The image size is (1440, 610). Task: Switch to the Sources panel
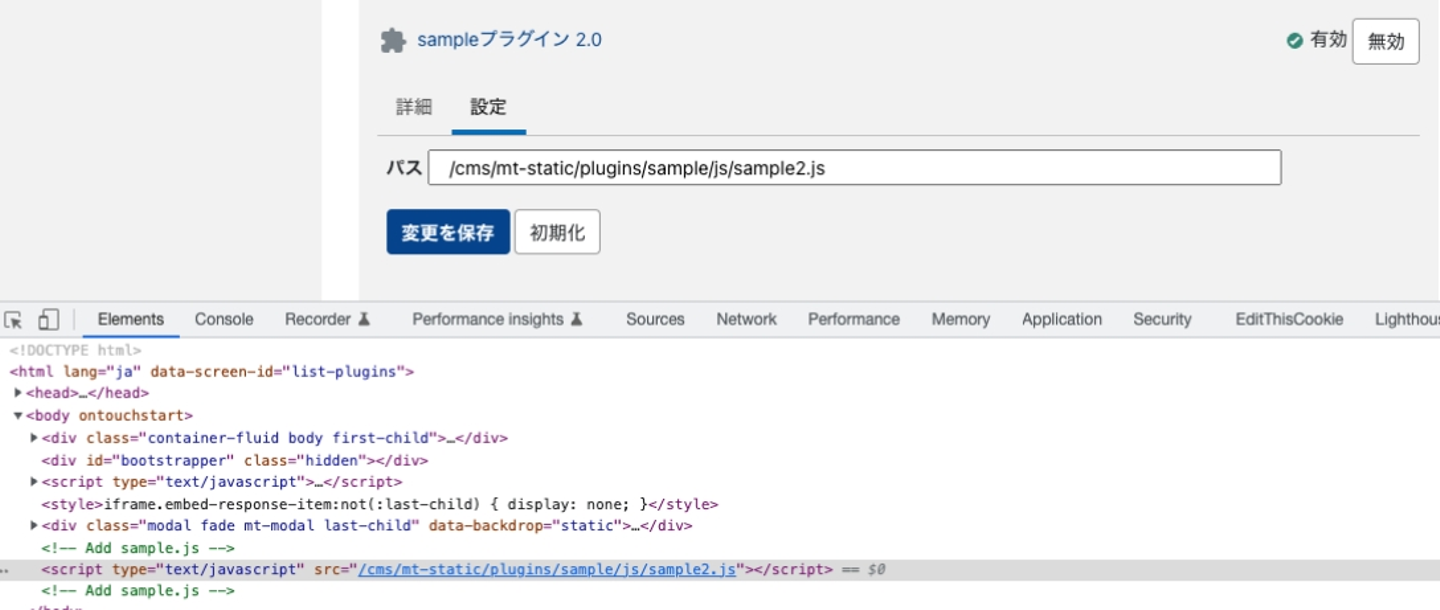[655, 320]
